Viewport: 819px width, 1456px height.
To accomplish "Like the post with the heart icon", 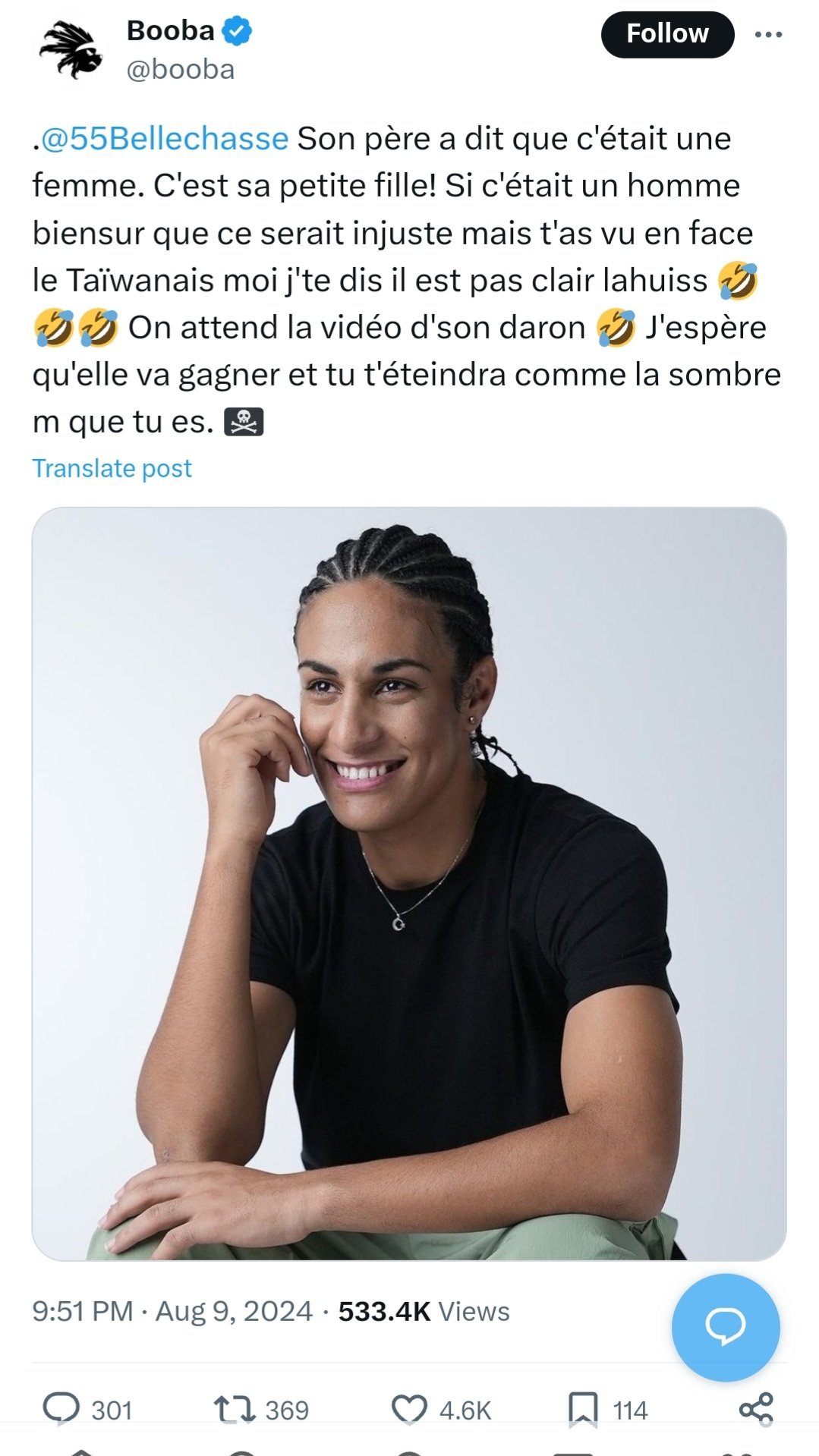I will [x=409, y=1410].
